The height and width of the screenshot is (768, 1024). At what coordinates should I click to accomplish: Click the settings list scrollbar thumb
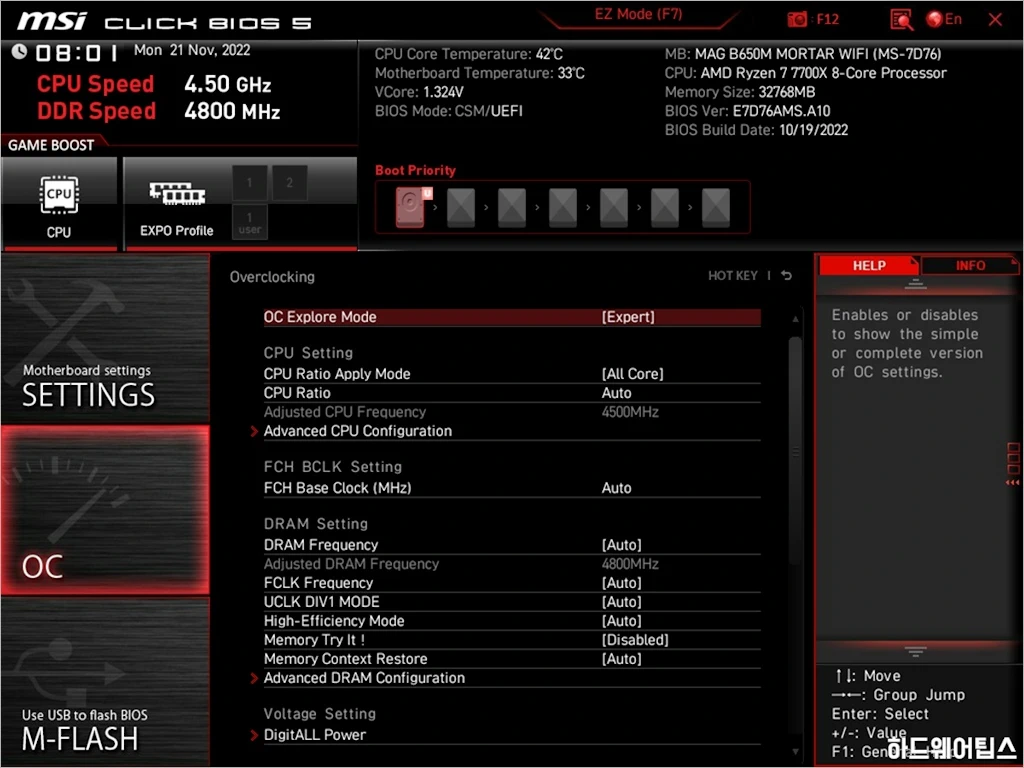click(x=795, y=451)
